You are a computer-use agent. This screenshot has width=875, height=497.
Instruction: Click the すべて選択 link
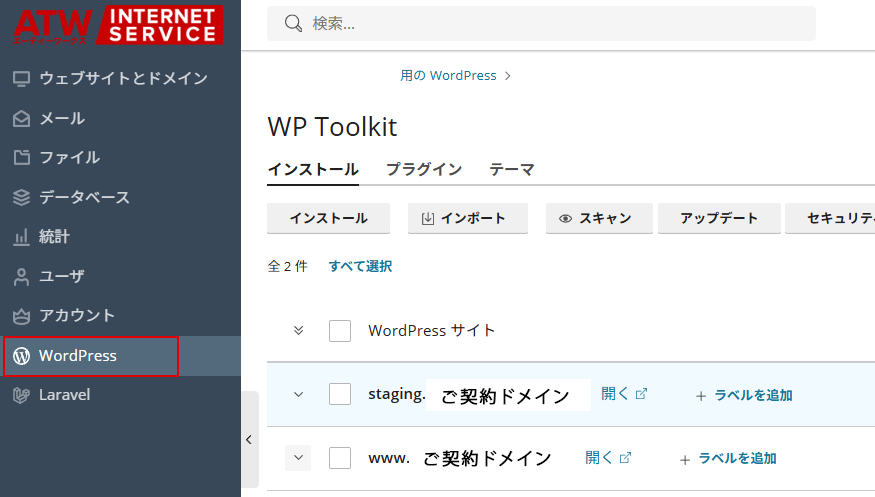coord(360,266)
